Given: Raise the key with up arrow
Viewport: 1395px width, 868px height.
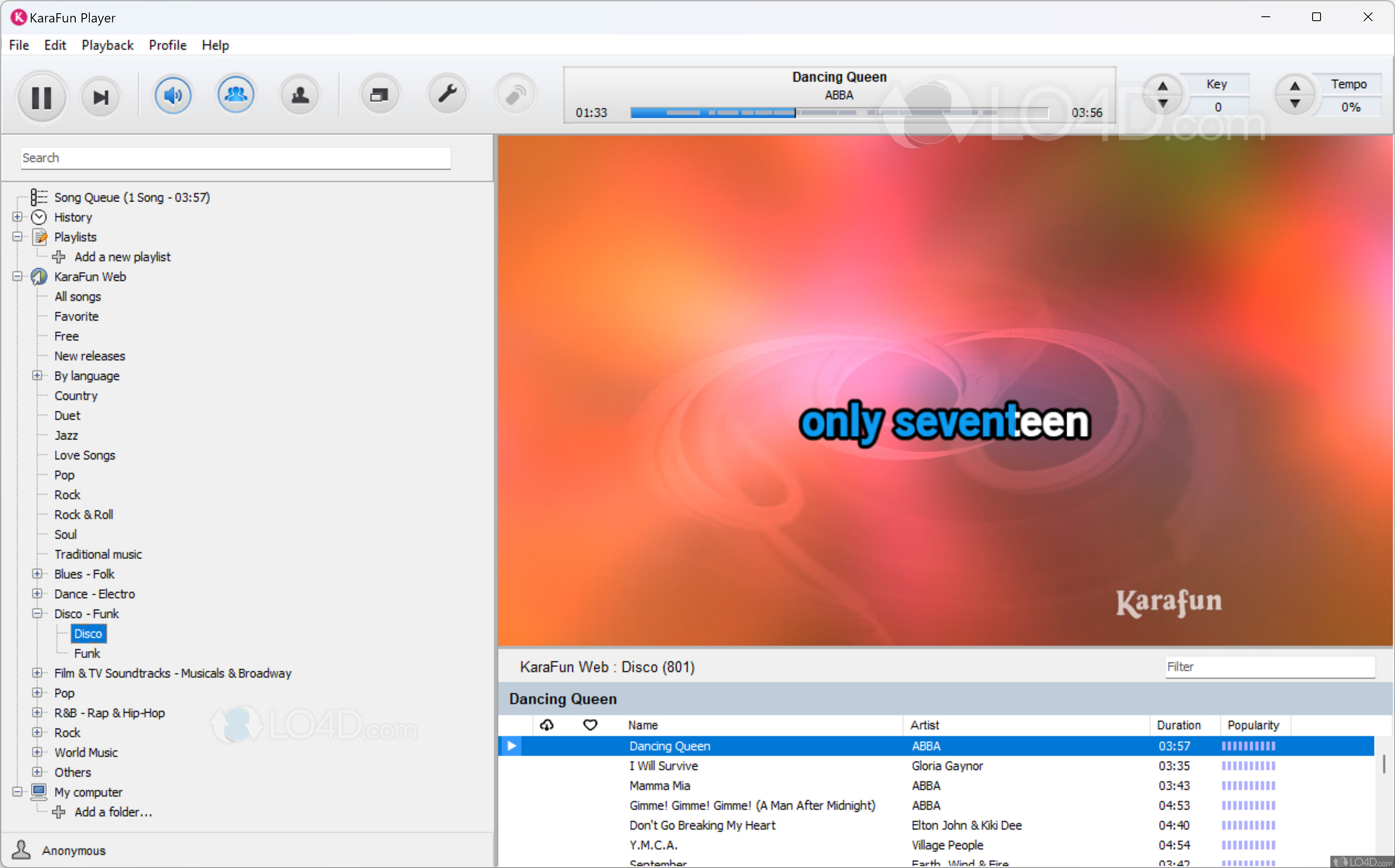Looking at the screenshot, I should pyautogui.click(x=1162, y=86).
